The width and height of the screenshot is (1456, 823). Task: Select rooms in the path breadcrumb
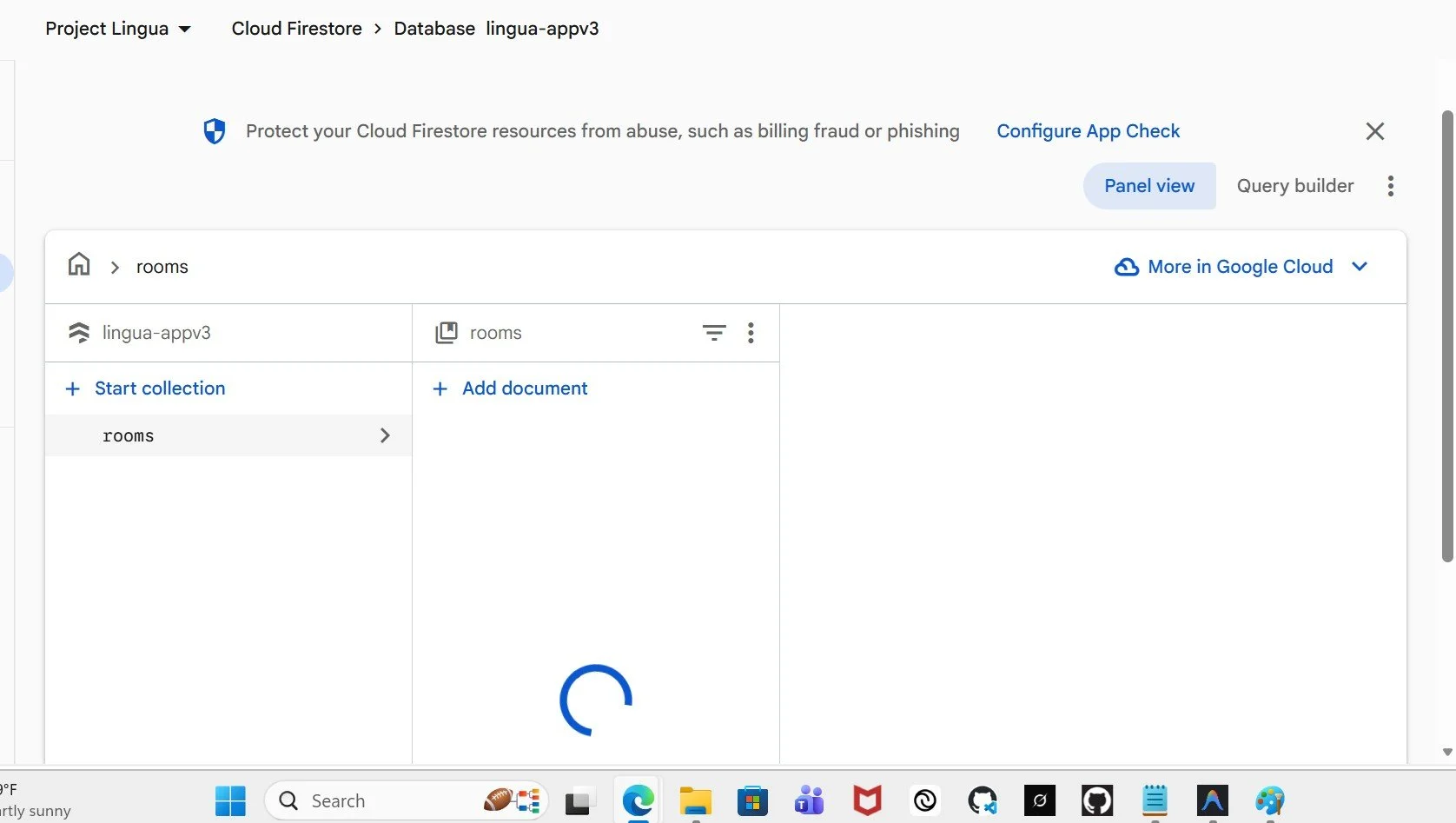162,267
